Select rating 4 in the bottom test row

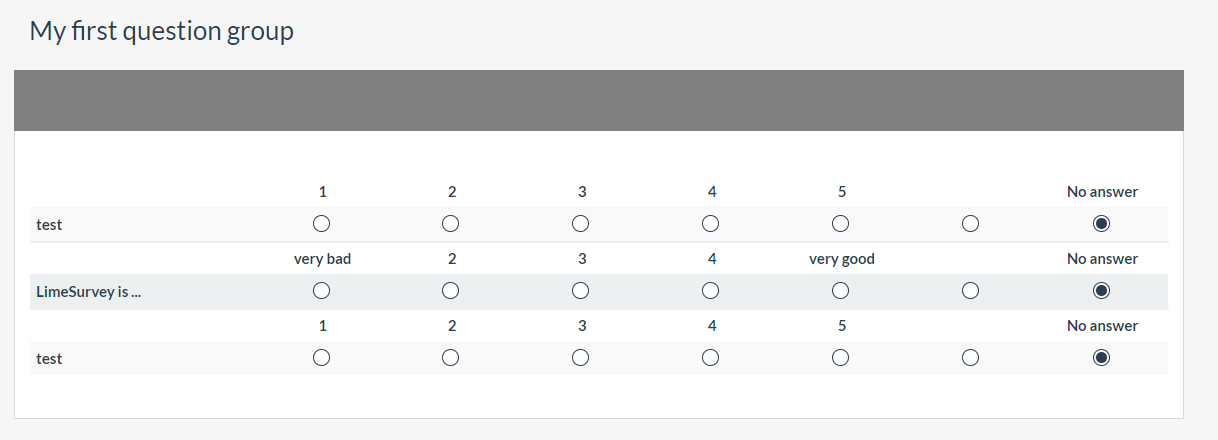click(711, 357)
